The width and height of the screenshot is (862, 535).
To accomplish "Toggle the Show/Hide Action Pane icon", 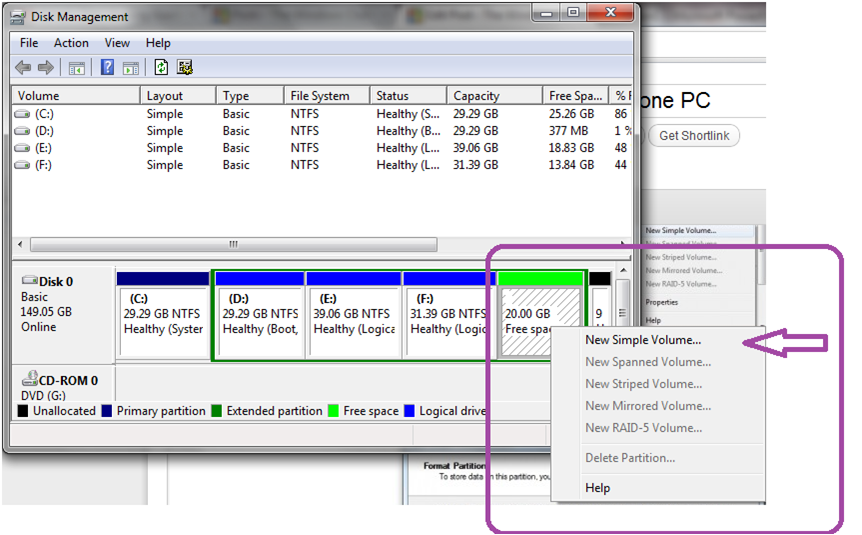I will click(131, 69).
